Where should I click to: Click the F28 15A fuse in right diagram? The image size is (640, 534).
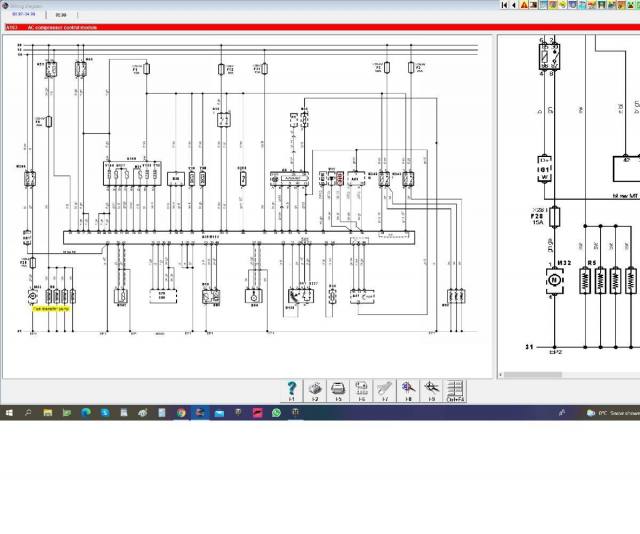pyautogui.click(x=555, y=216)
